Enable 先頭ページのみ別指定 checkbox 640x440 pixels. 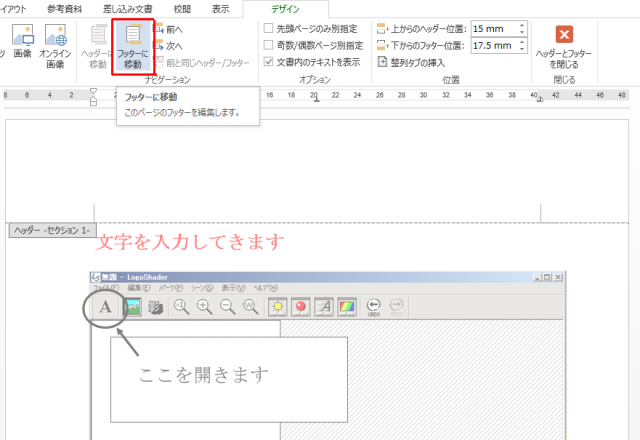(268, 29)
